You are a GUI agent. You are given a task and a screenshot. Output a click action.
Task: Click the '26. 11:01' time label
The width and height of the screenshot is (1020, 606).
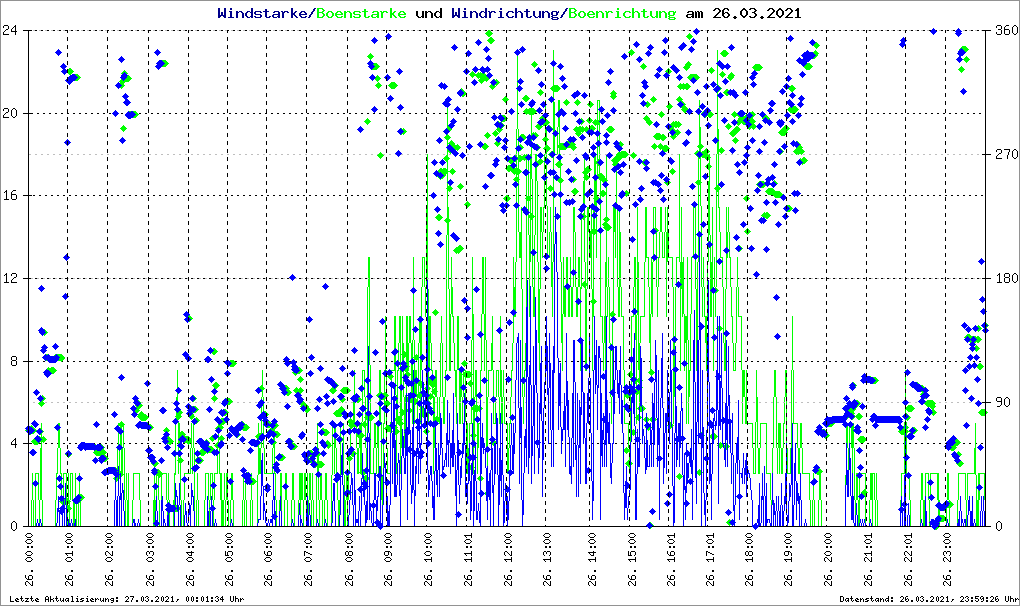[468, 560]
